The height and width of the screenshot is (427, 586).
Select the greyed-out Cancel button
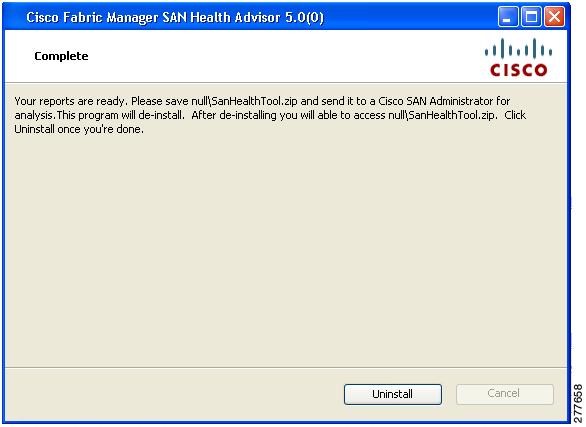click(x=505, y=394)
